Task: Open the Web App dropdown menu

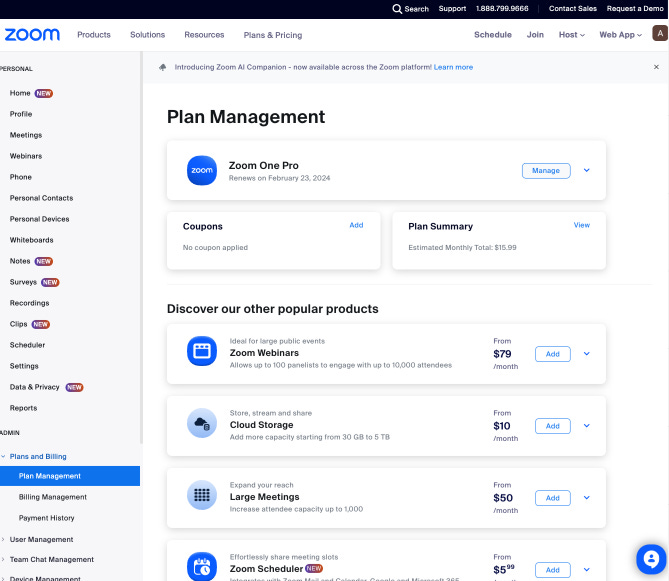Action: pos(620,35)
